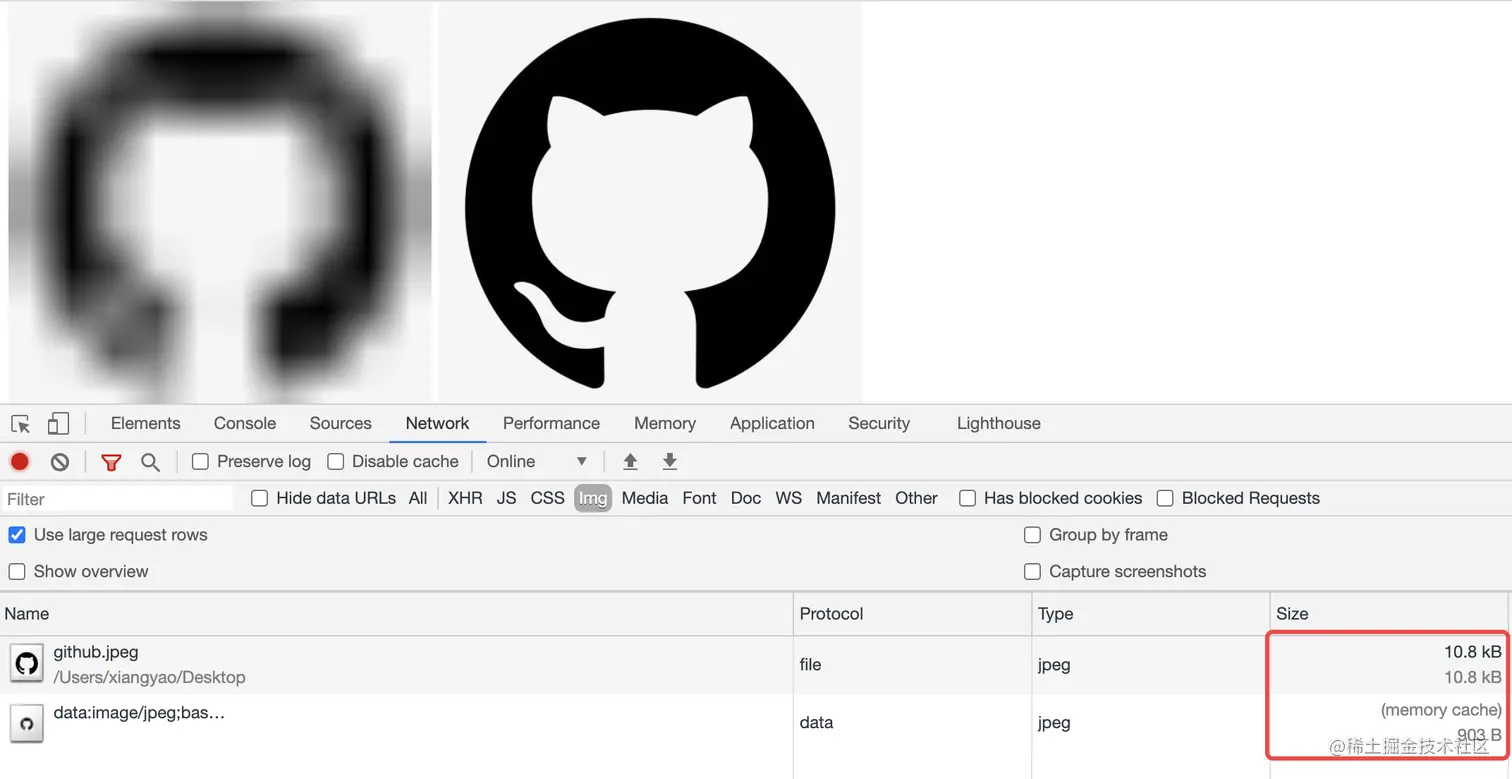This screenshot has height=779, width=1512.
Task: Export HAR file with download arrow
Action: click(x=670, y=461)
